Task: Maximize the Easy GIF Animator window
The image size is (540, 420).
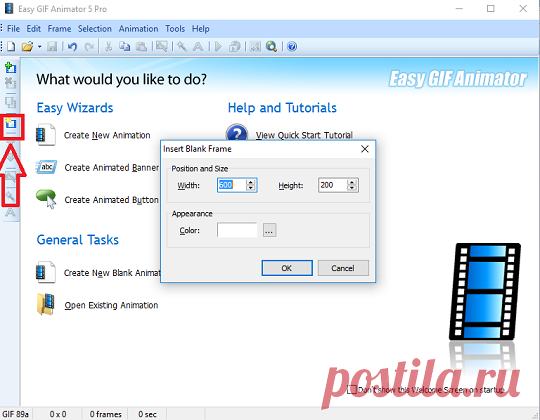Action: [x=491, y=9]
